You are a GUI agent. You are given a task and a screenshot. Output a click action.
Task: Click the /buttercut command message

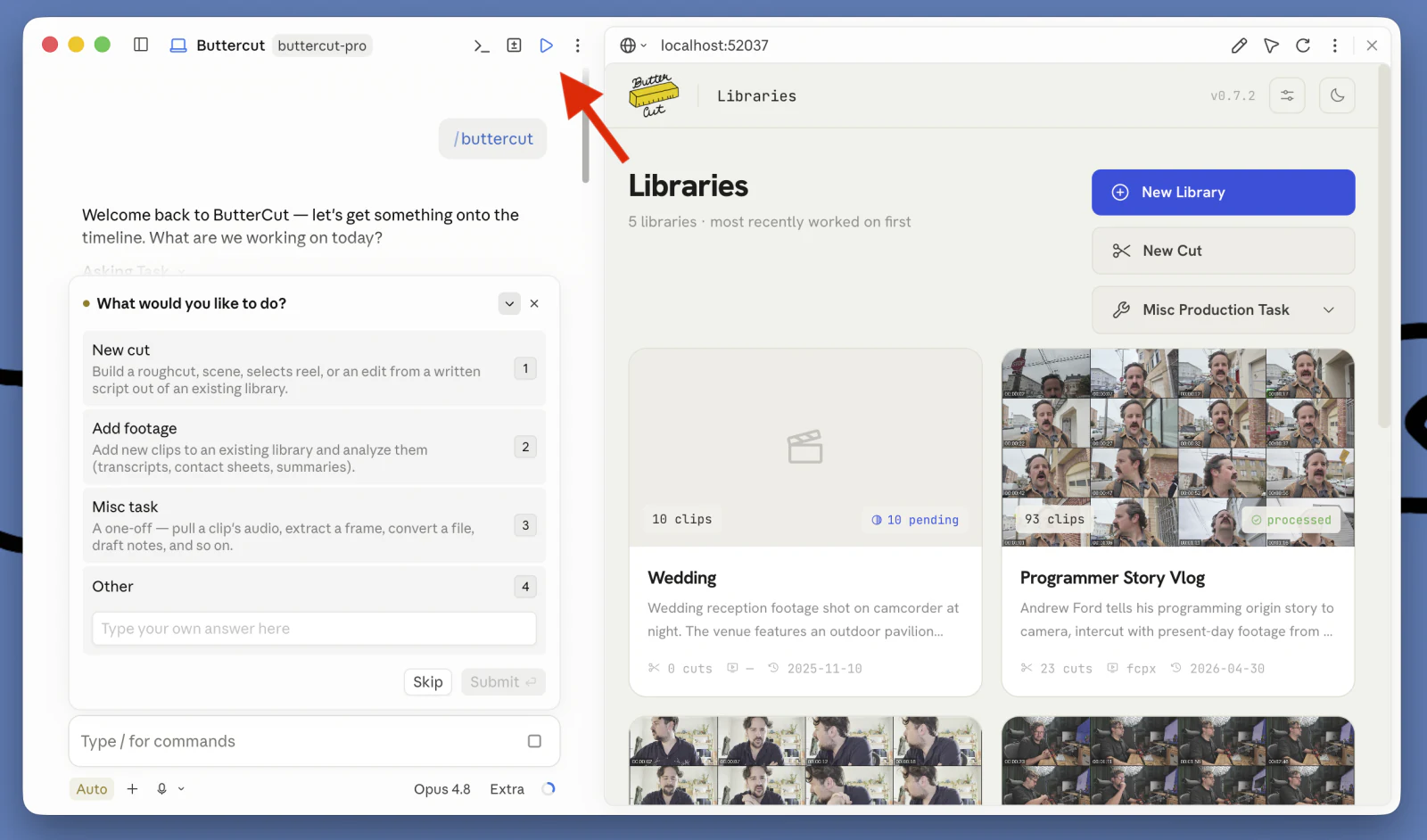click(492, 139)
